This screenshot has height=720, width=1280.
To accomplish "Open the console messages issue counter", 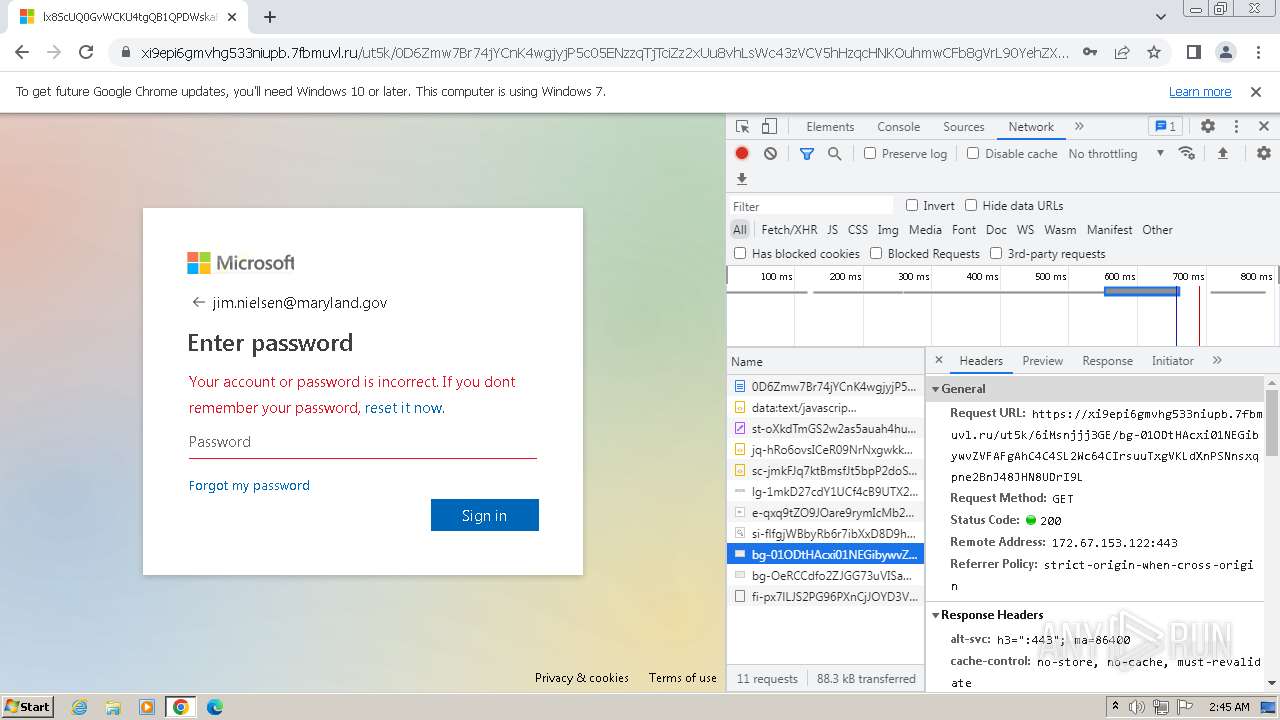I will click(x=1165, y=127).
